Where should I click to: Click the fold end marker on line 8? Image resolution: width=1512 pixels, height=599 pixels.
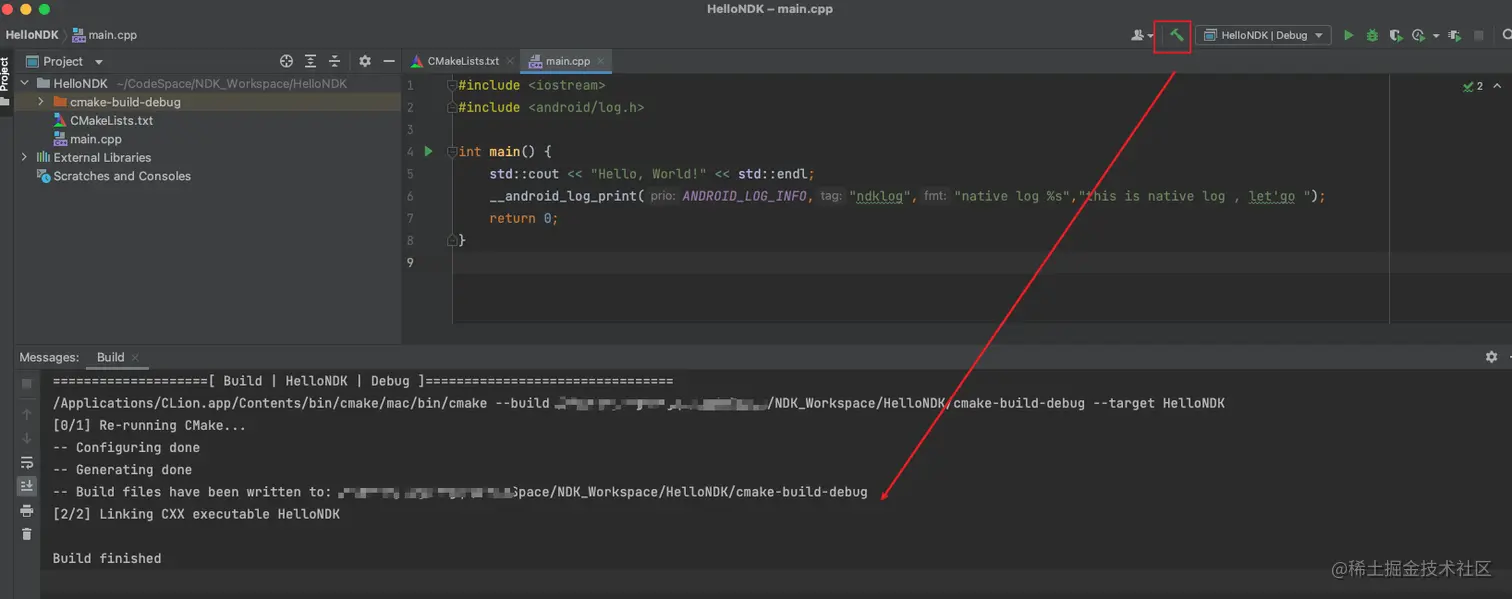click(x=452, y=240)
